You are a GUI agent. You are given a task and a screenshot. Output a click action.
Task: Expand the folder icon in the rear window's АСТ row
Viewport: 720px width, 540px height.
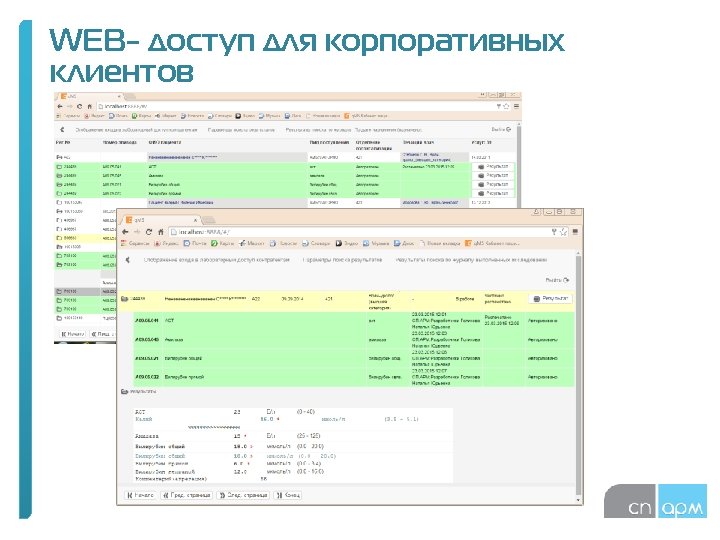coord(59,167)
